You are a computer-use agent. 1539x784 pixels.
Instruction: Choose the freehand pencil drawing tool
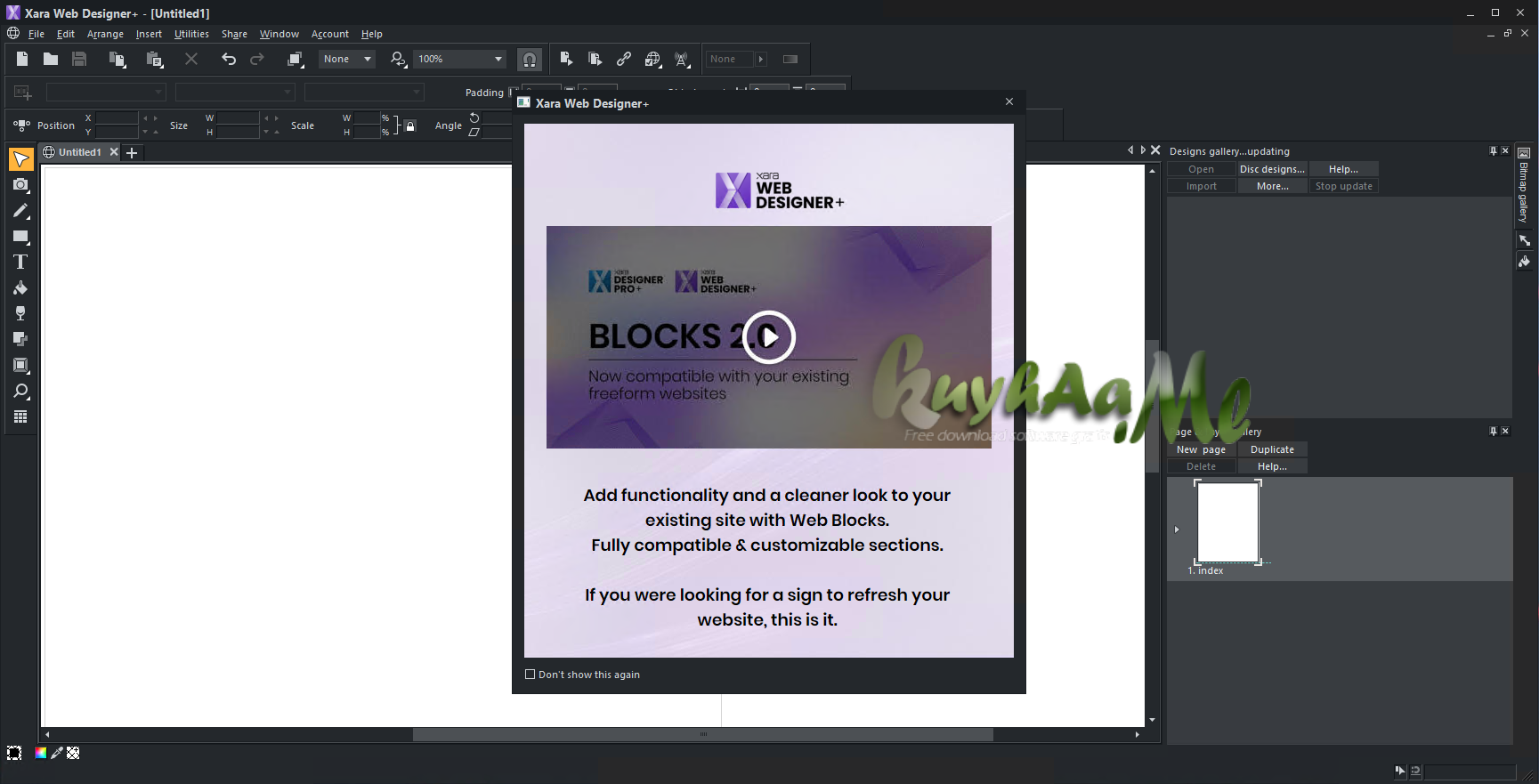point(20,211)
